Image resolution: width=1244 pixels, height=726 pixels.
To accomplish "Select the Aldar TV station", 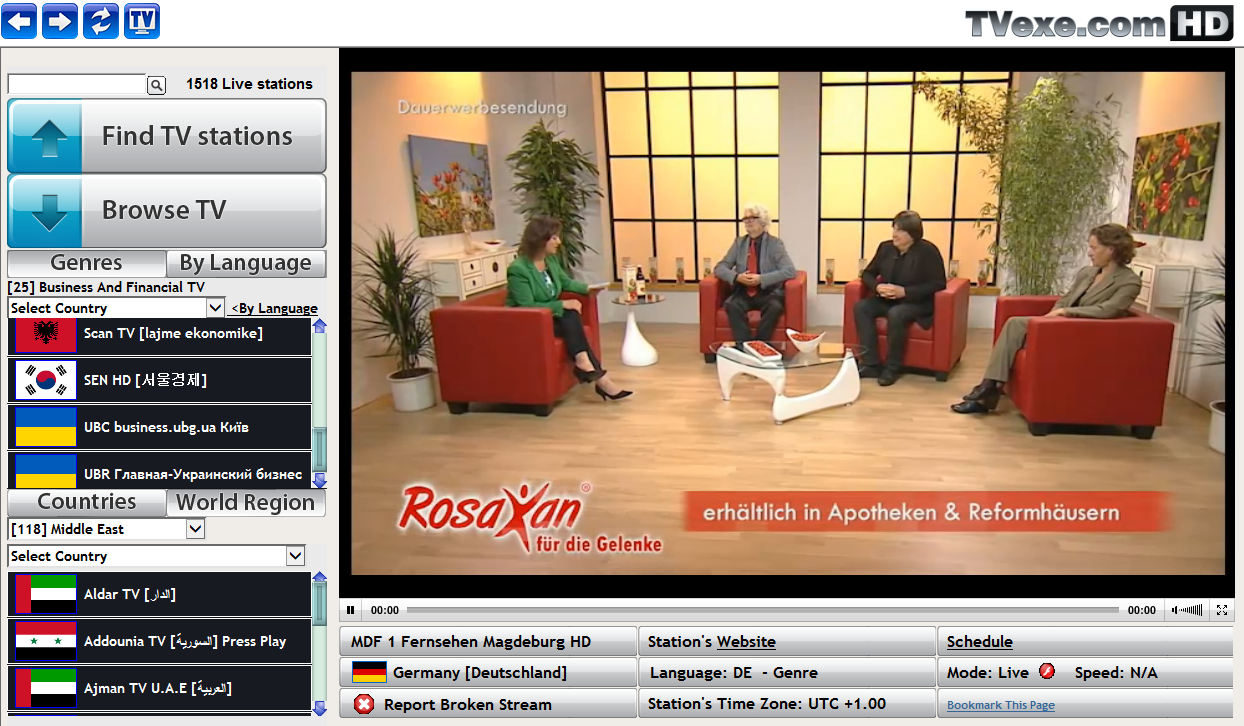I will 160,594.
